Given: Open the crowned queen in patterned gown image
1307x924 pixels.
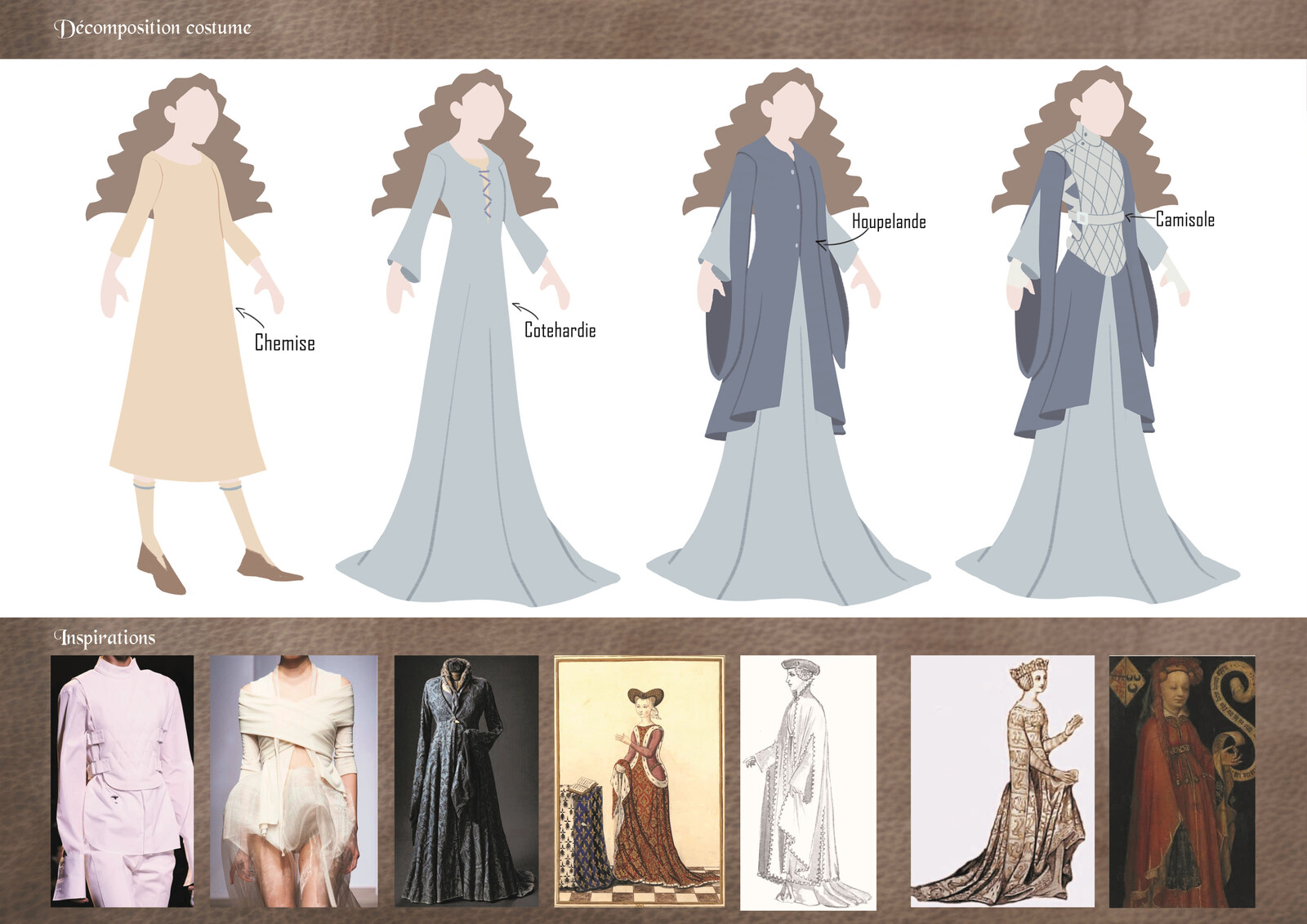Looking at the screenshot, I should click(x=1002, y=781).
